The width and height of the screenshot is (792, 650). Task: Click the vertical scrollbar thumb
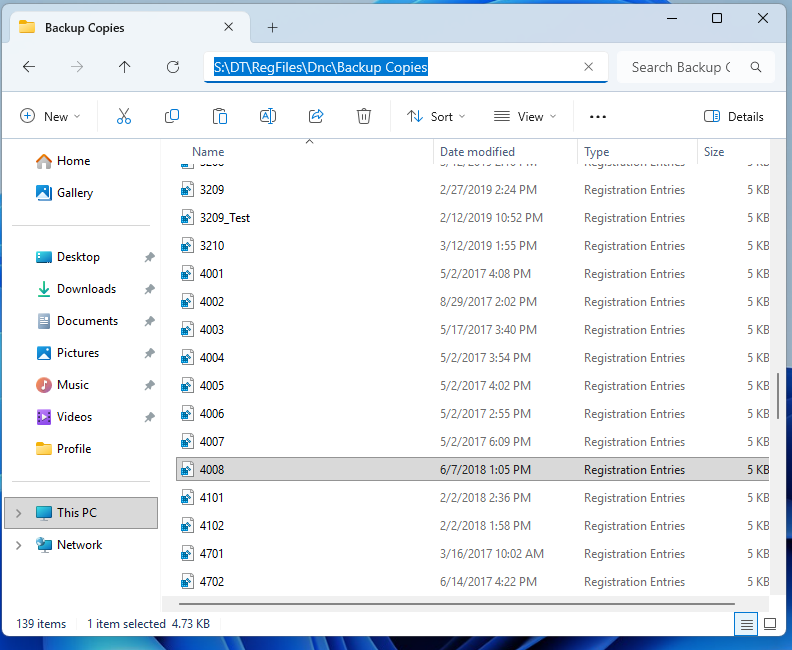tap(778, 394)
